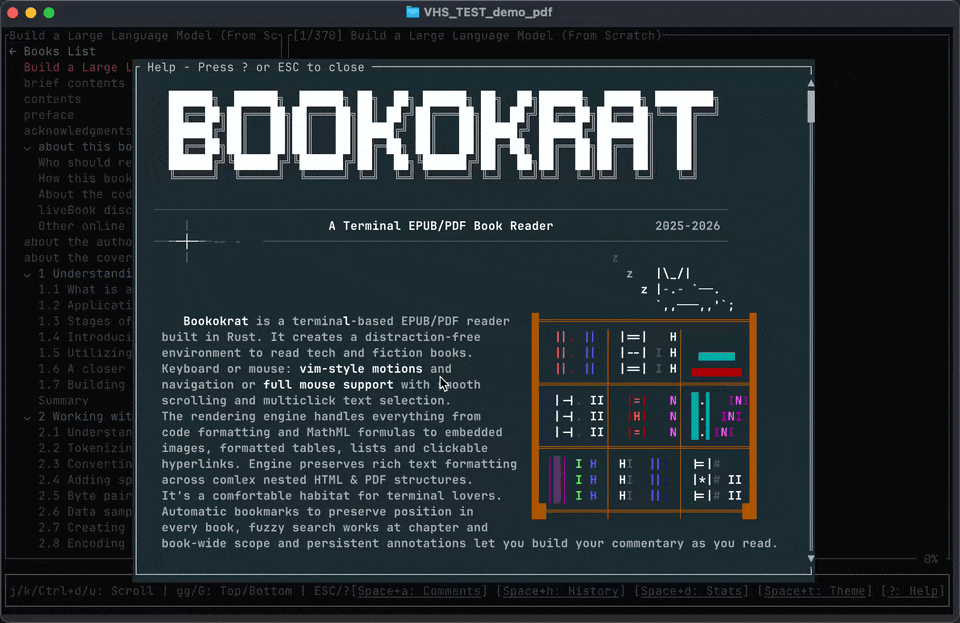Open the 'acknowledgments' entry
The width and height of the screenshot is (960, 623).
[x=78, y=131]
